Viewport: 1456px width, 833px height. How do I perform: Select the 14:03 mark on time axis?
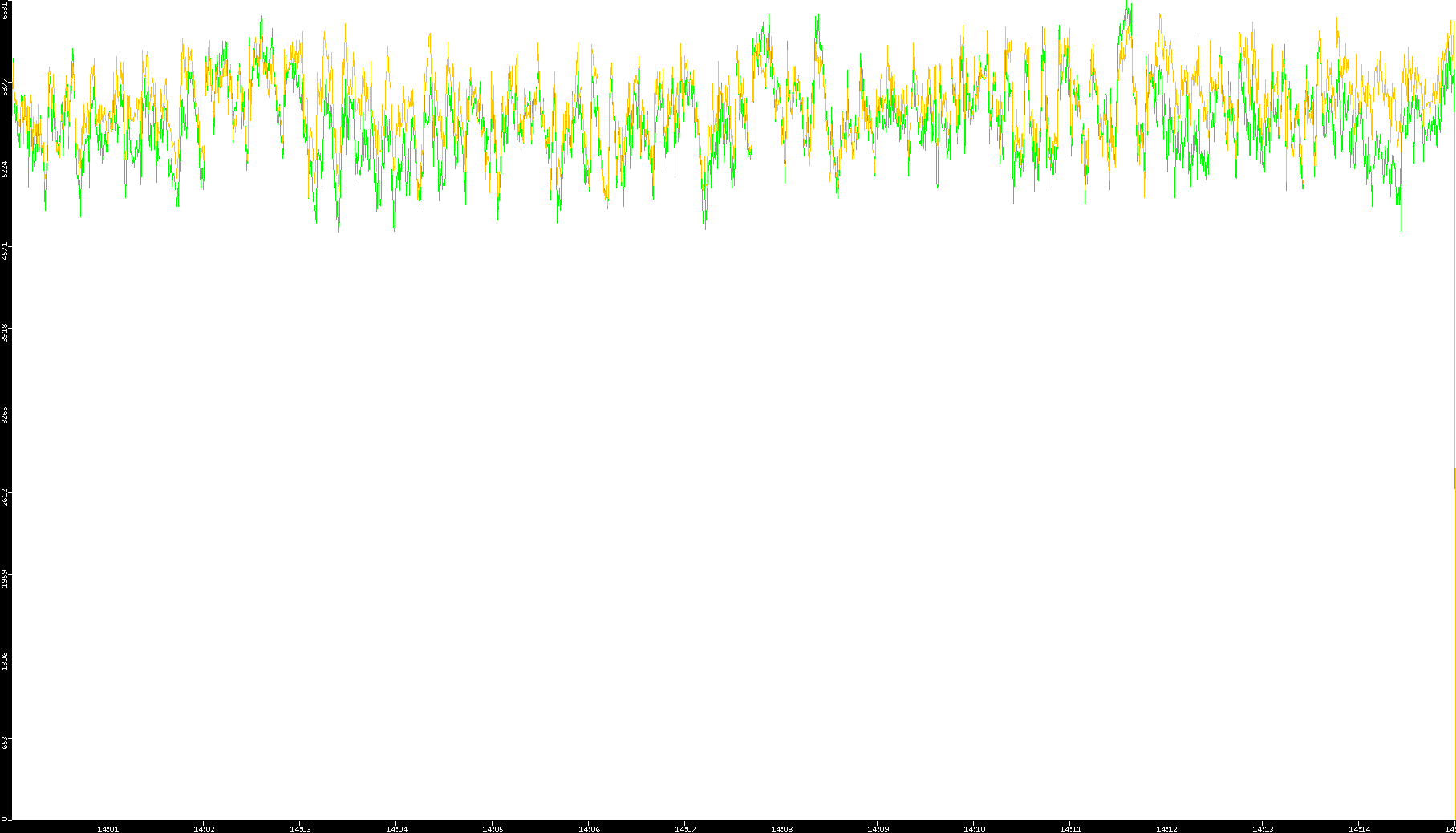point(300,828)
